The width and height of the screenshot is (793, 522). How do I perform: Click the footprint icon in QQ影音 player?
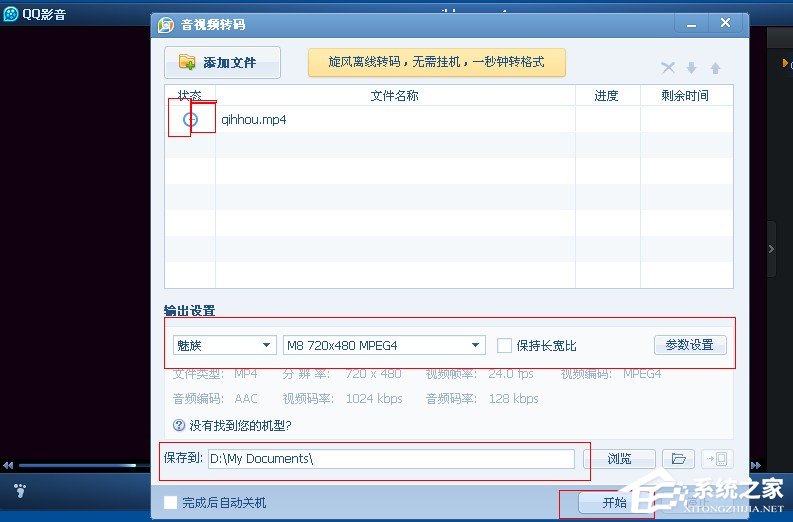coord(20,490)
